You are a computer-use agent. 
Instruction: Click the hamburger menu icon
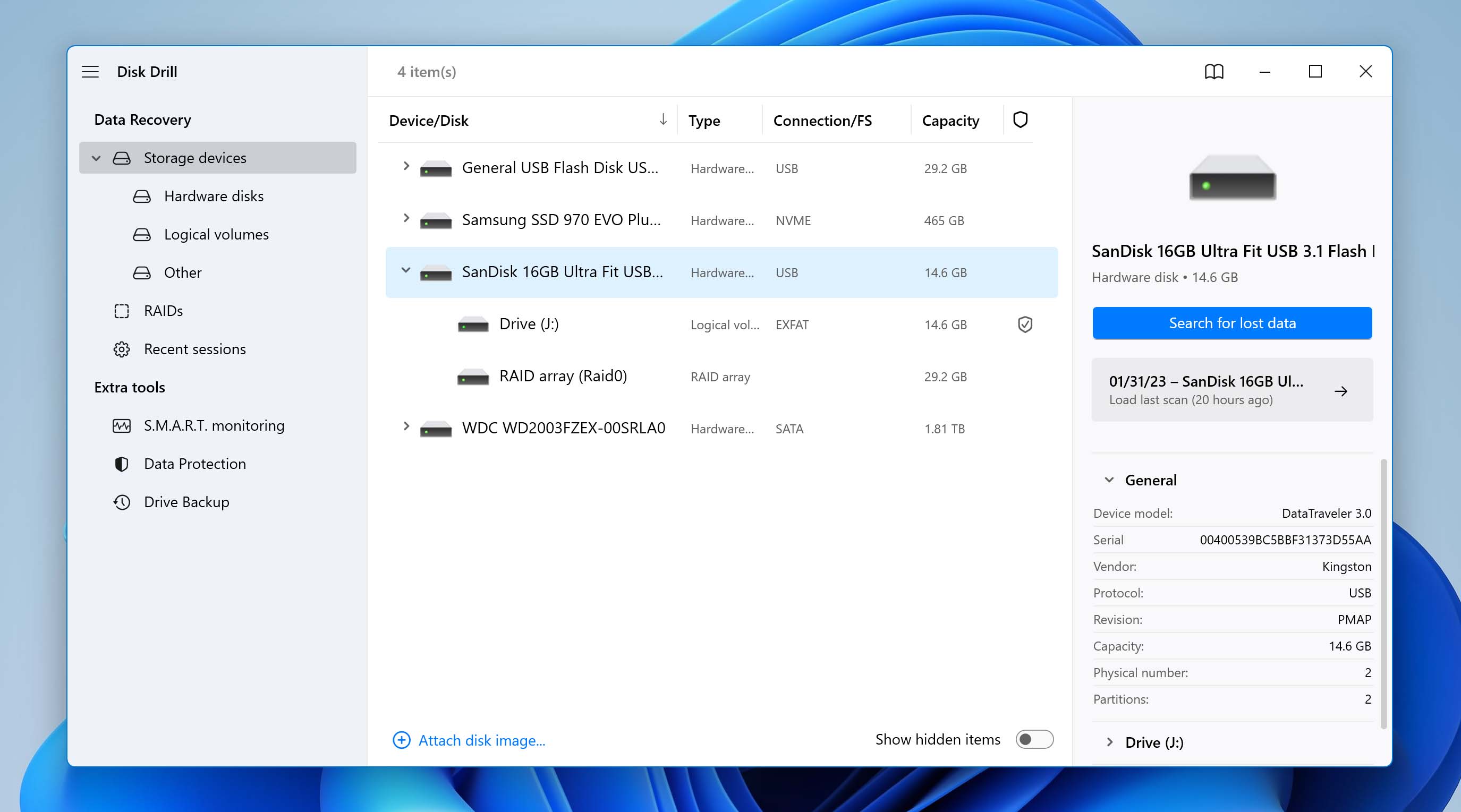pos(90,71)
